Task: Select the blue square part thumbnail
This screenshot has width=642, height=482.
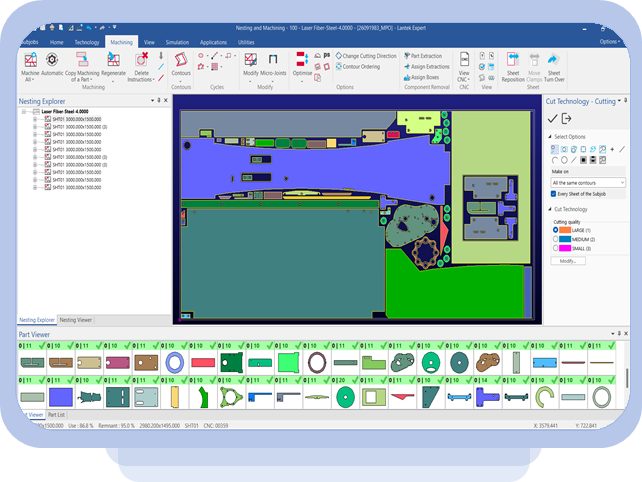Action: (61, 397)
